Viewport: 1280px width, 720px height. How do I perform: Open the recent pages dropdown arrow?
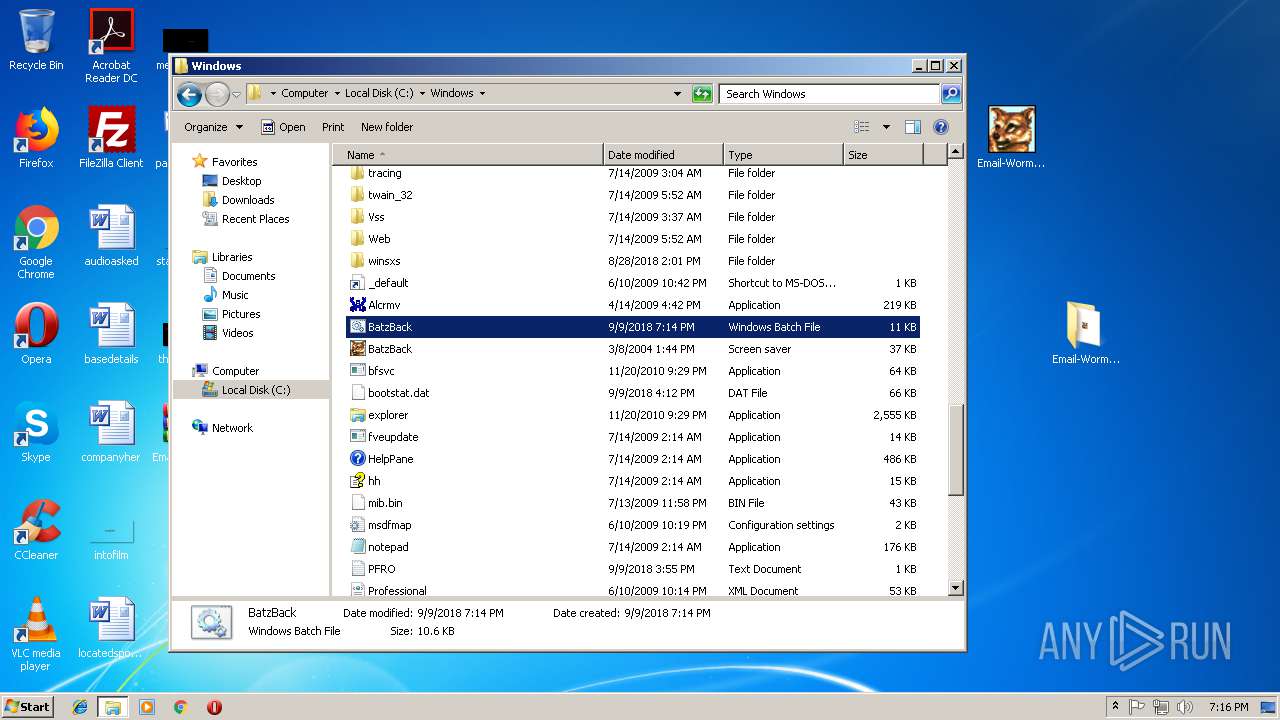237,94
